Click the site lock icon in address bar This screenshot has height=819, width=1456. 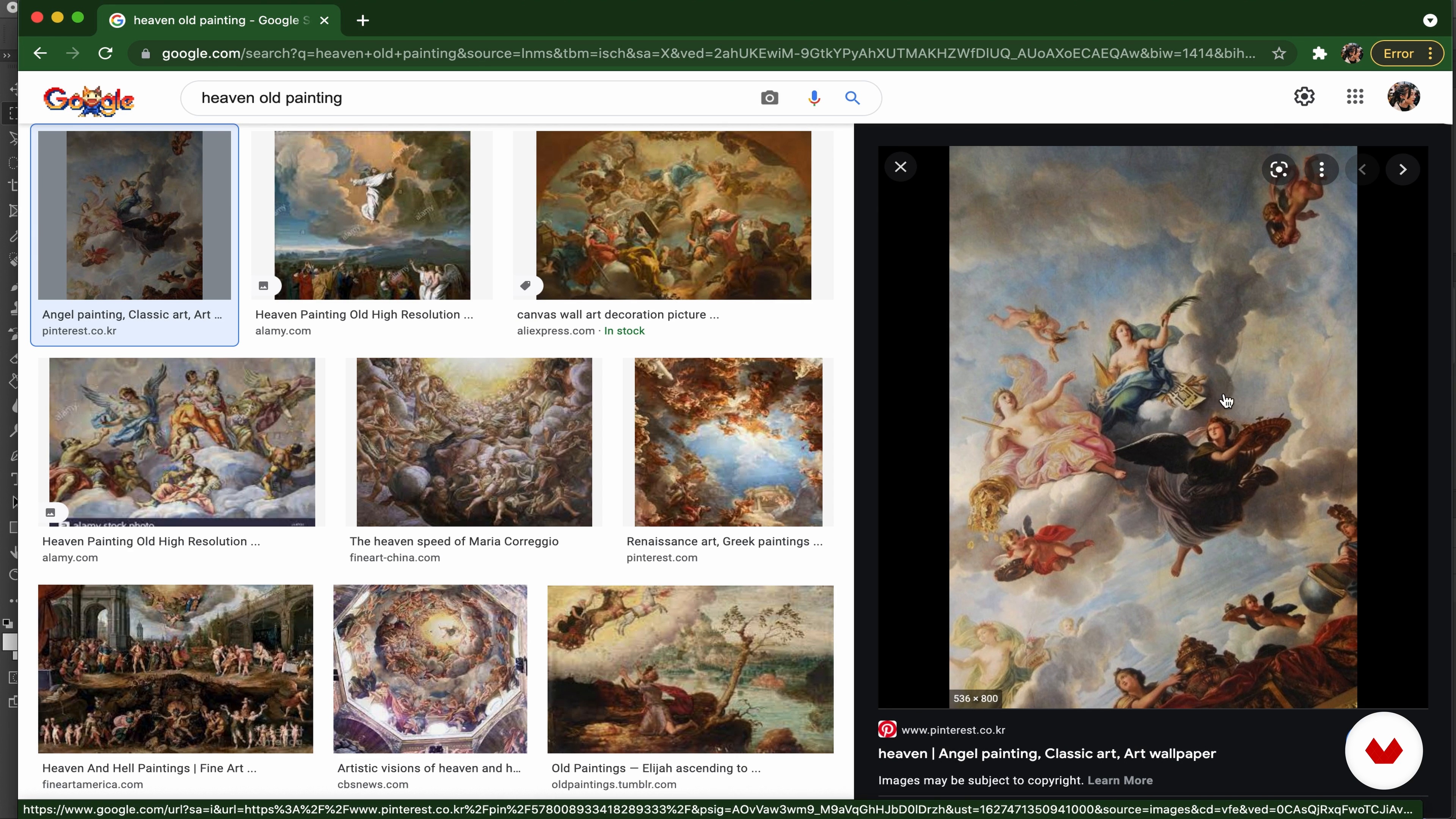point(145,54)
